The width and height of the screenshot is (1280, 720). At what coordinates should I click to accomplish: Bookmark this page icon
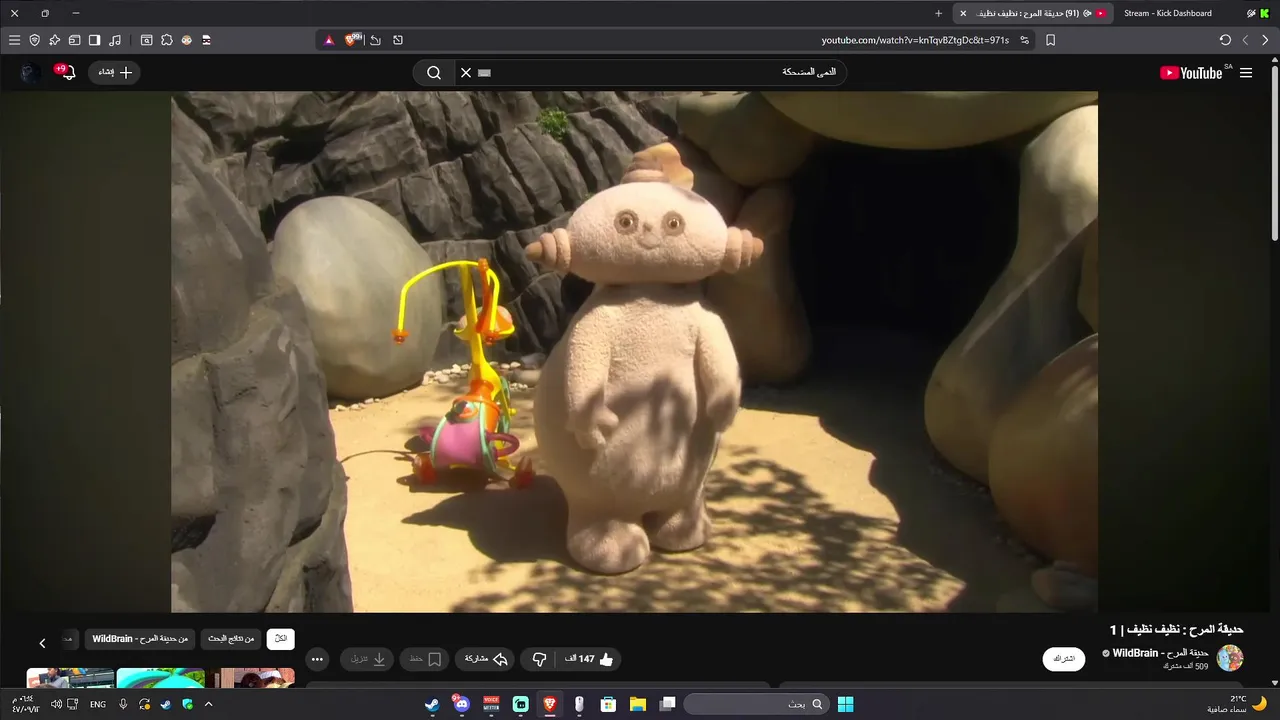point(1050,40)
